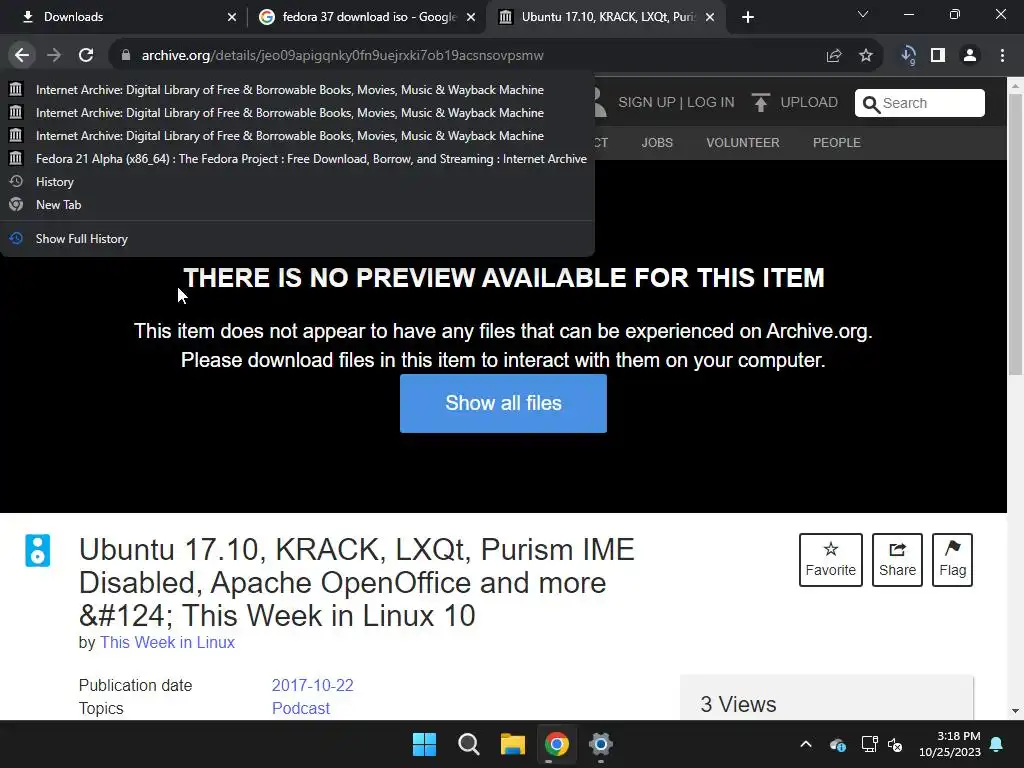Click the user silhouette icon near SIGN UP

point(599,103)
